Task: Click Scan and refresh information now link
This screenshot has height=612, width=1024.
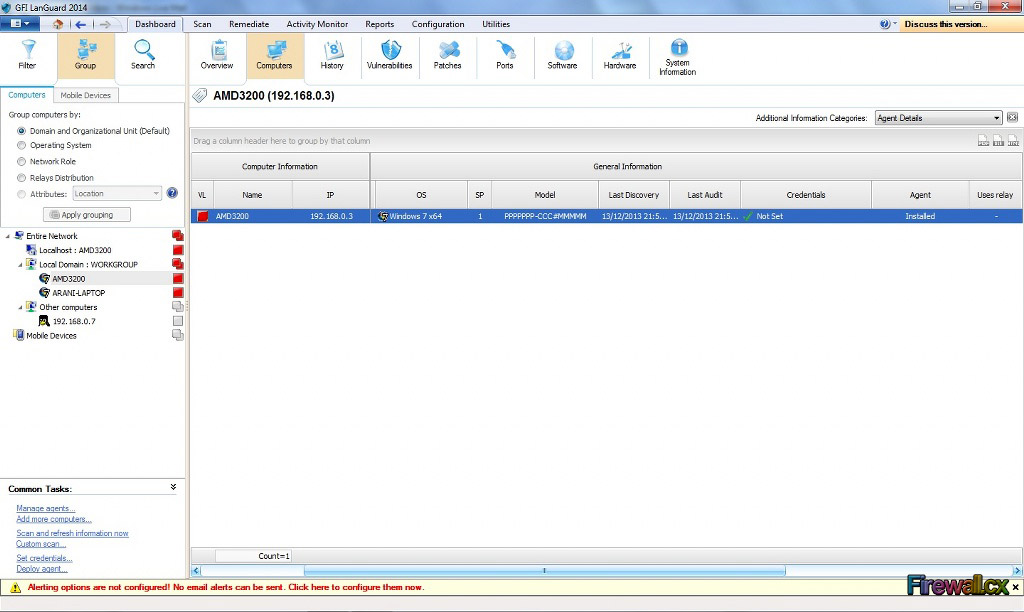Action: [x=72, y=534]
